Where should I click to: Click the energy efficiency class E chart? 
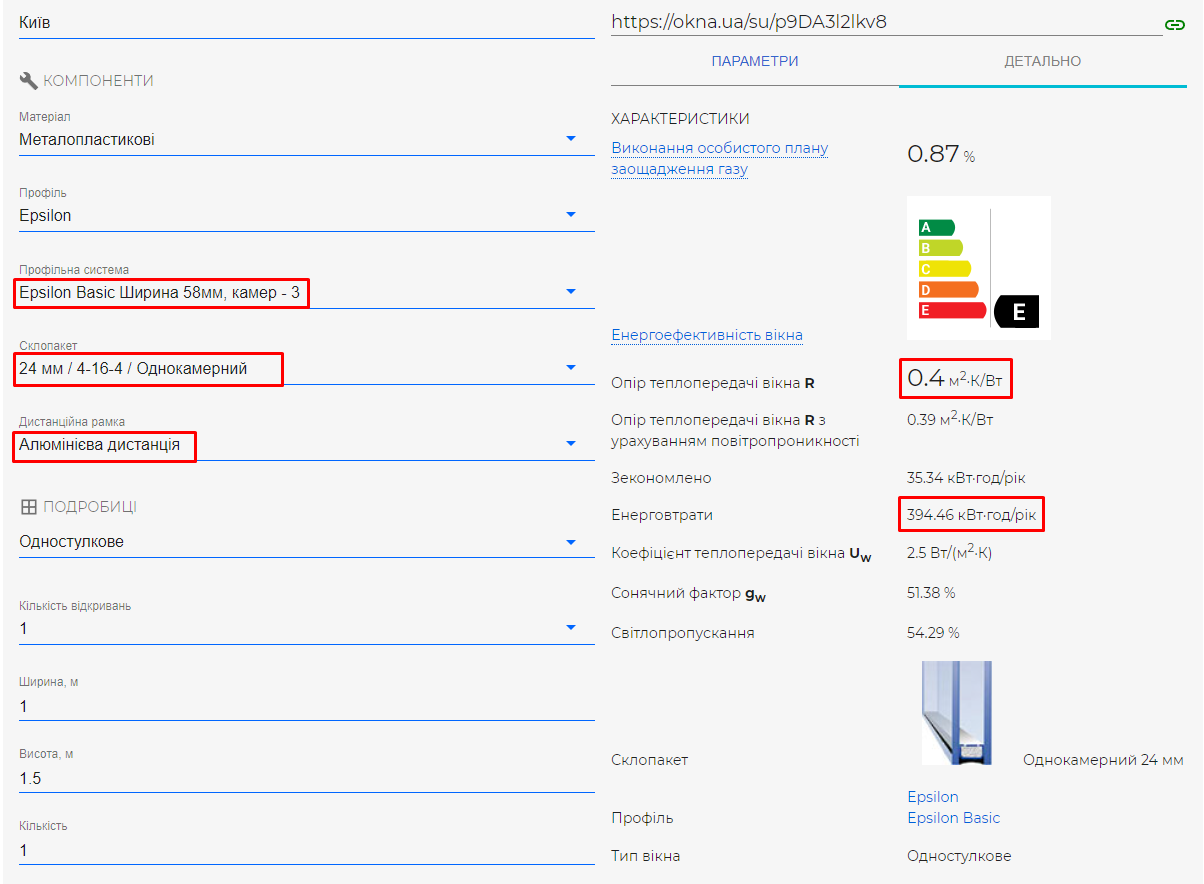(979, 268)
